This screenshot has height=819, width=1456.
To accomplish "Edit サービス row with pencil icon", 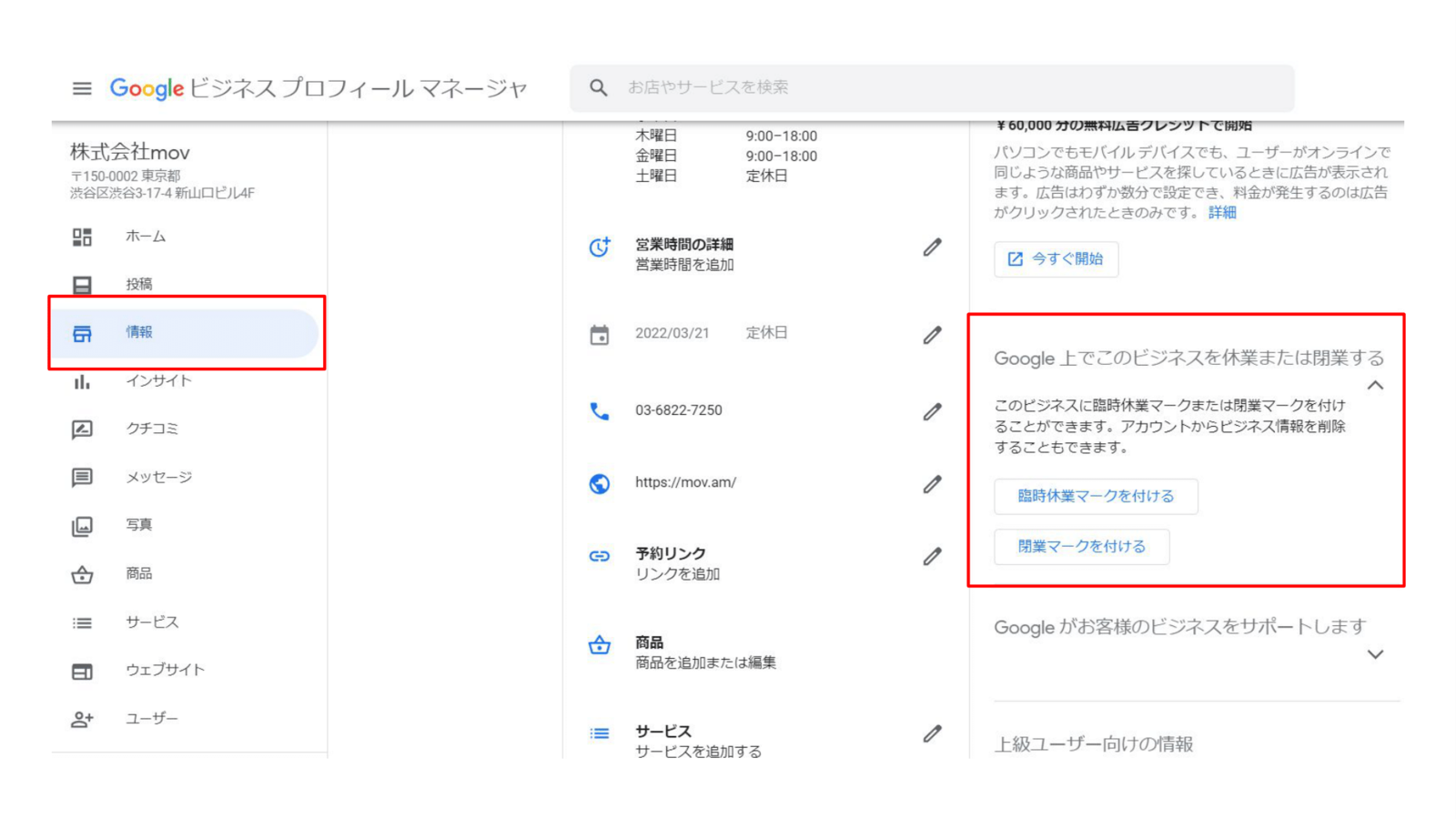I will click(x=932, y=733).
